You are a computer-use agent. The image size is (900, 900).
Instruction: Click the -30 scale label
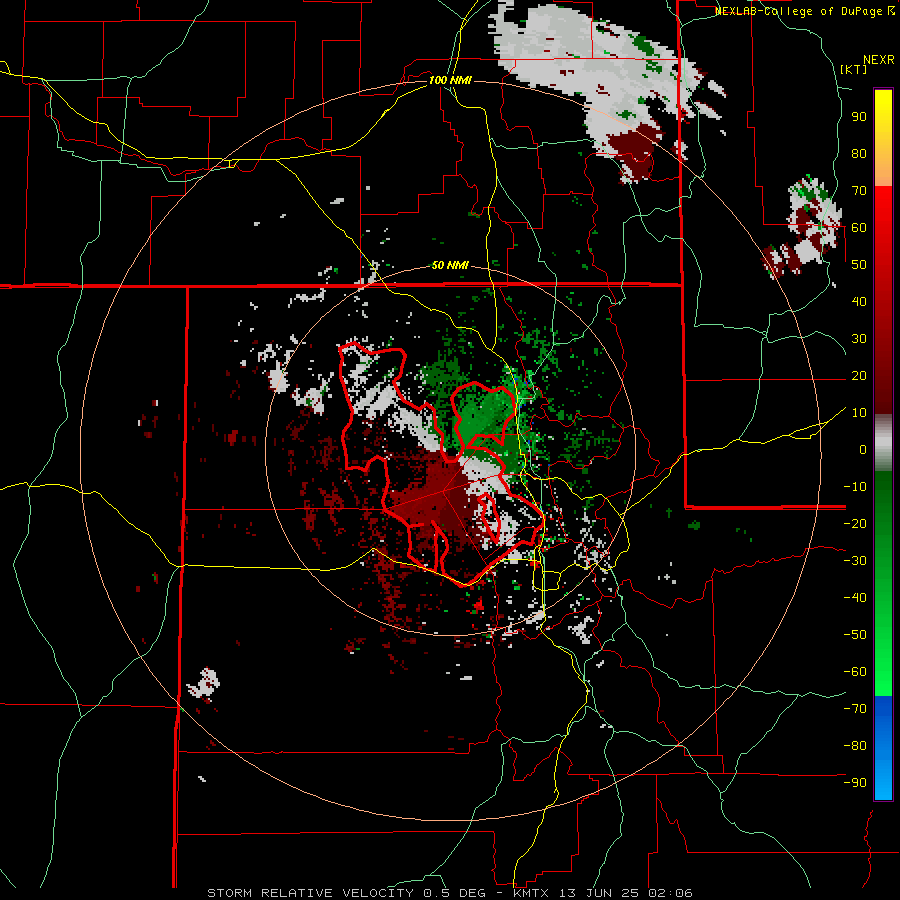[x=855, y=561]
